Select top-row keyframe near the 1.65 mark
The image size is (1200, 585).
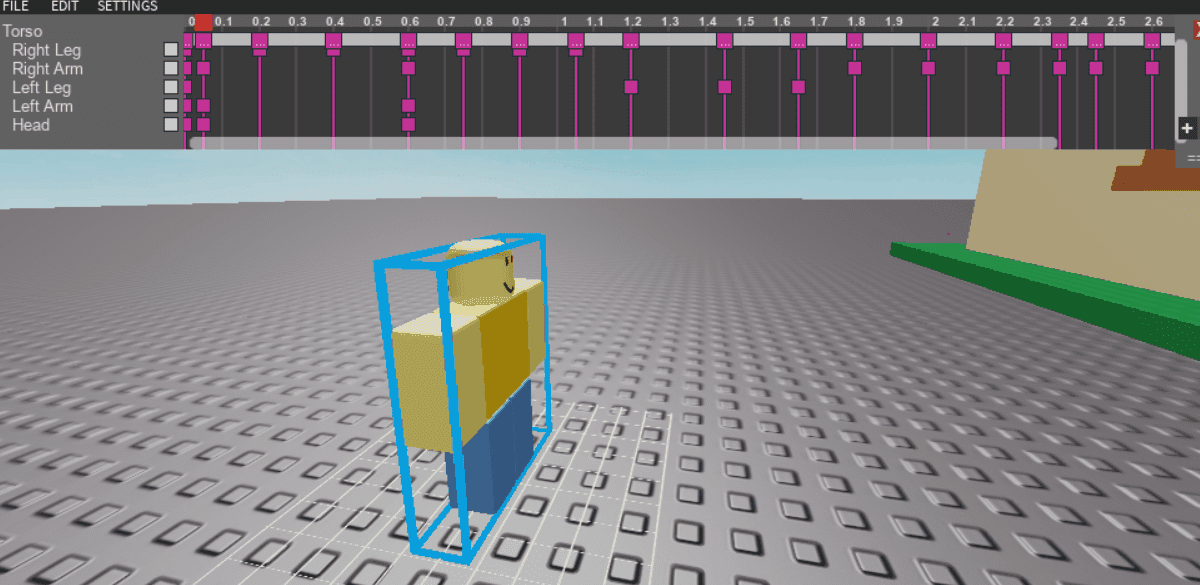[798, 40]
